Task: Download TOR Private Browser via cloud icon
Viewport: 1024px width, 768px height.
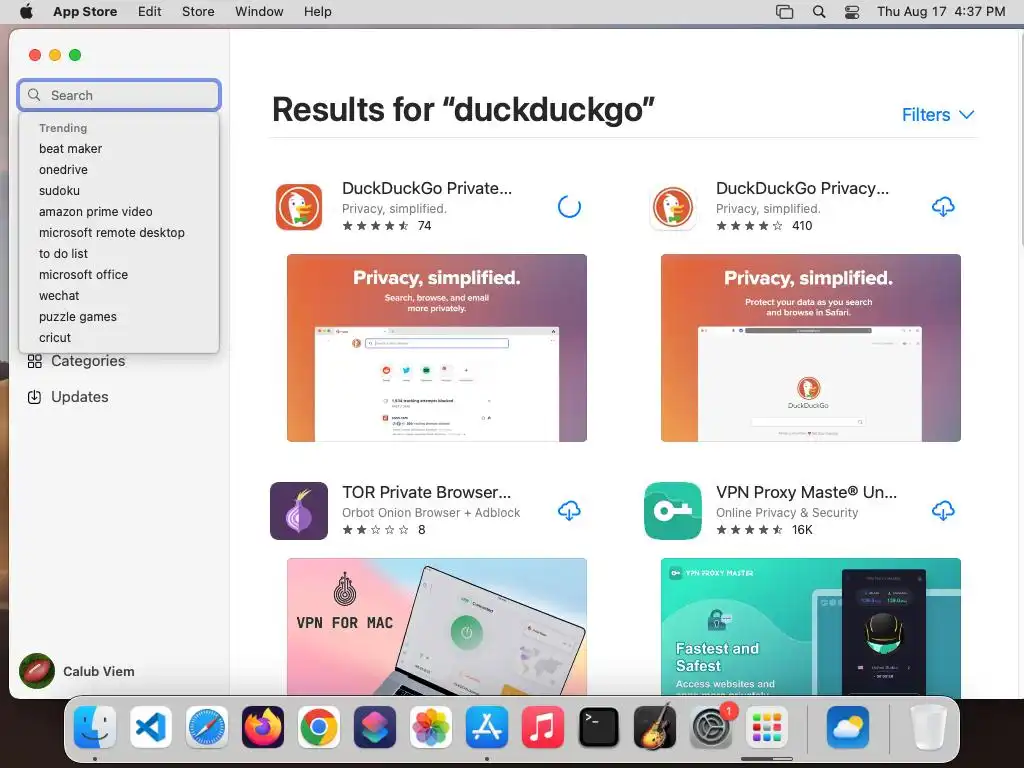Action: (569, 511)
